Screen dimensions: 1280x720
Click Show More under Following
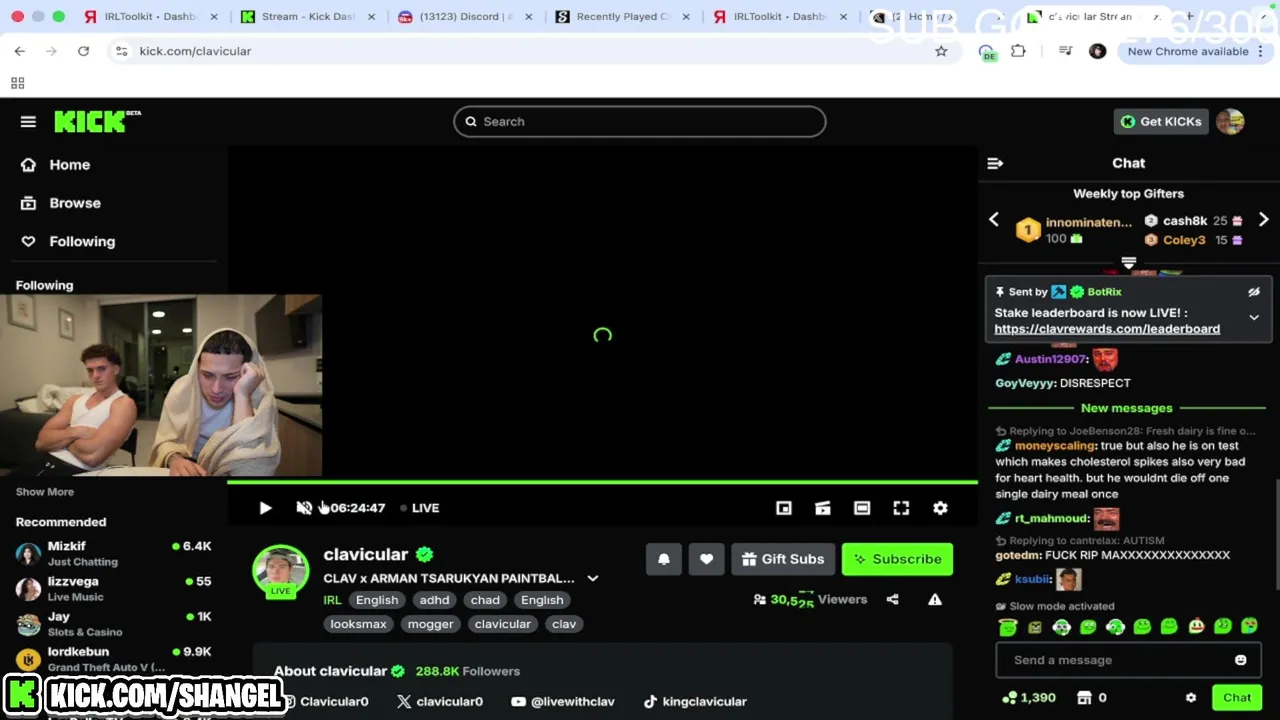[45, 492]
